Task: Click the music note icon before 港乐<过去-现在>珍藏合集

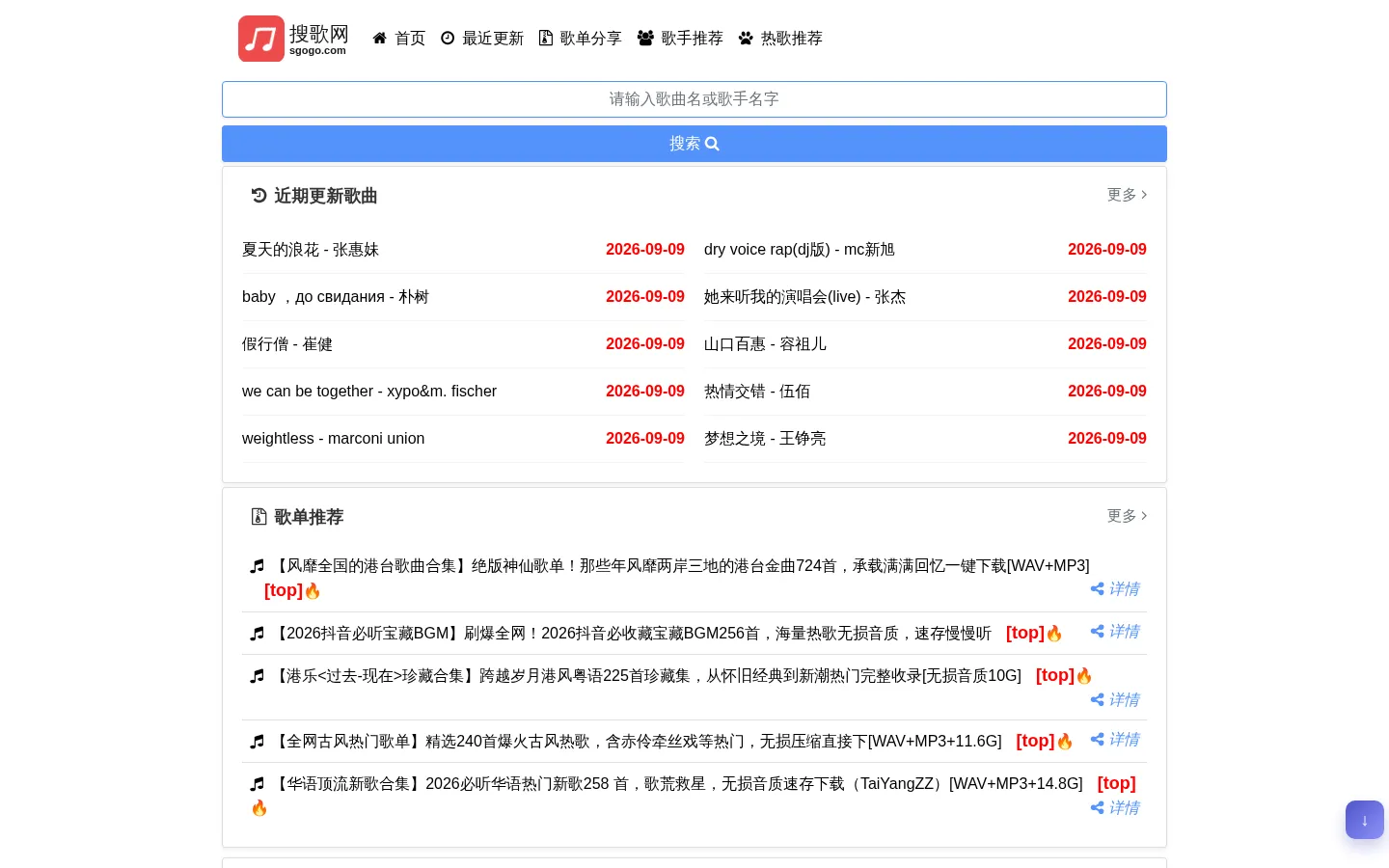Action: [257, 676]
